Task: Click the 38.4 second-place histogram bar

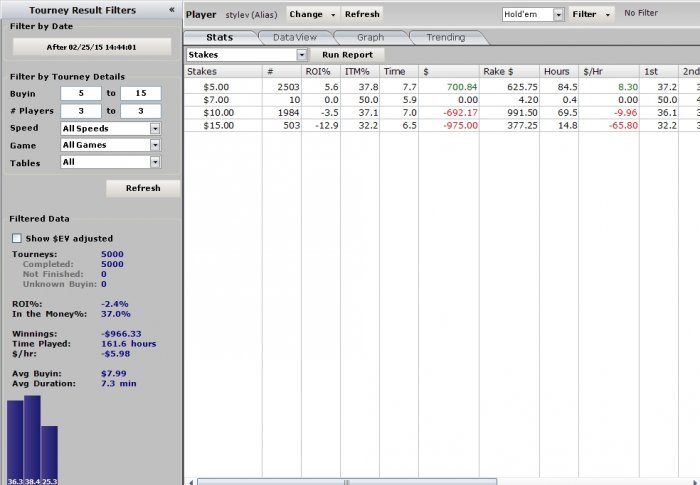Action: pyautogui.click(x=32, y=439)
